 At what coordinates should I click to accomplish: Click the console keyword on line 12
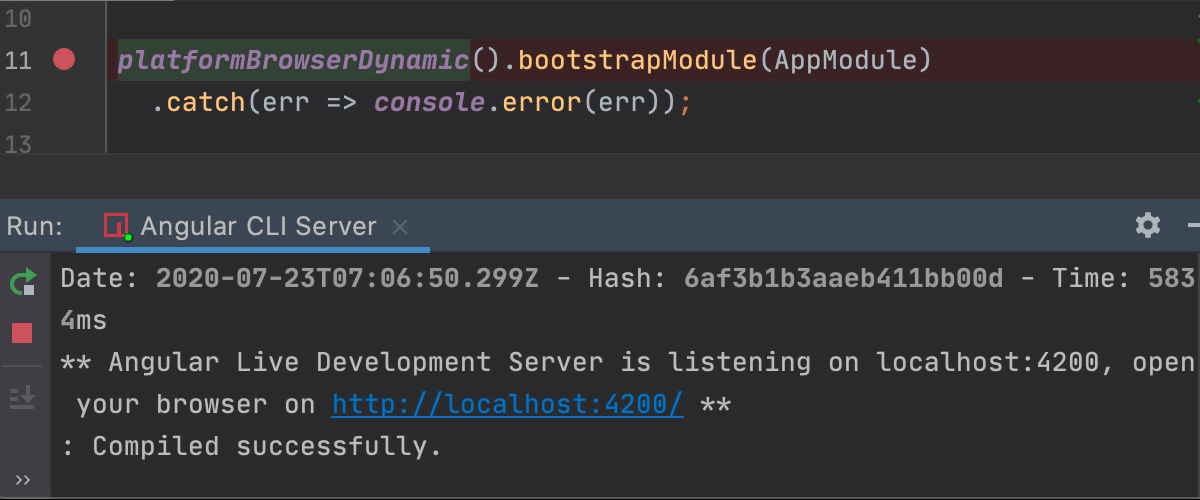click(428, 103)
